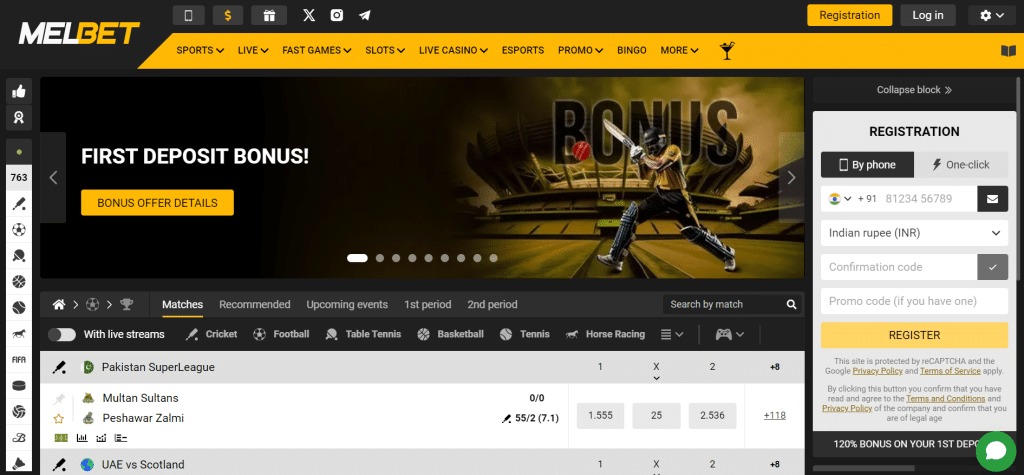Viewport: 1024px width, 475px height.
Task: Expand the PROMO menu
Action: point(580,50)
